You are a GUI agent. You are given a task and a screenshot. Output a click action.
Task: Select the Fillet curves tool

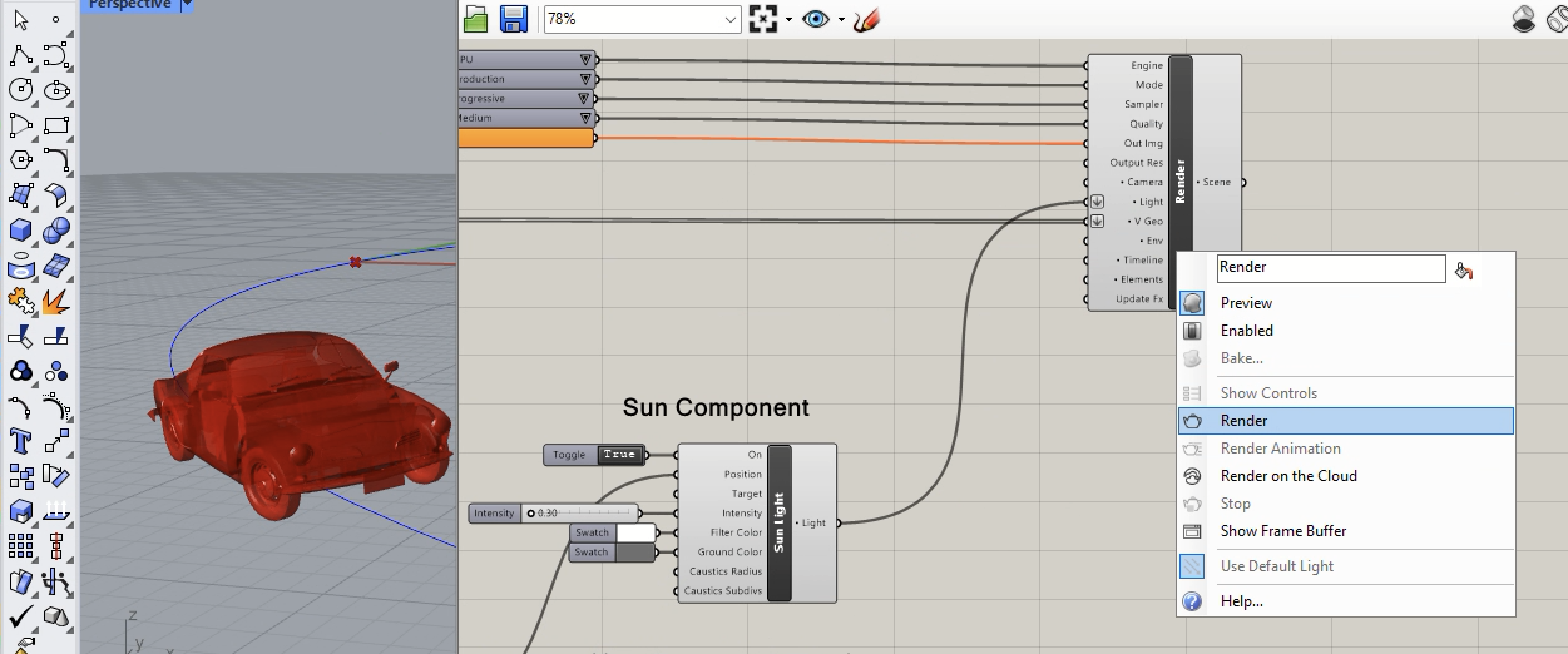pyautogui.click(x=56, y=160)
